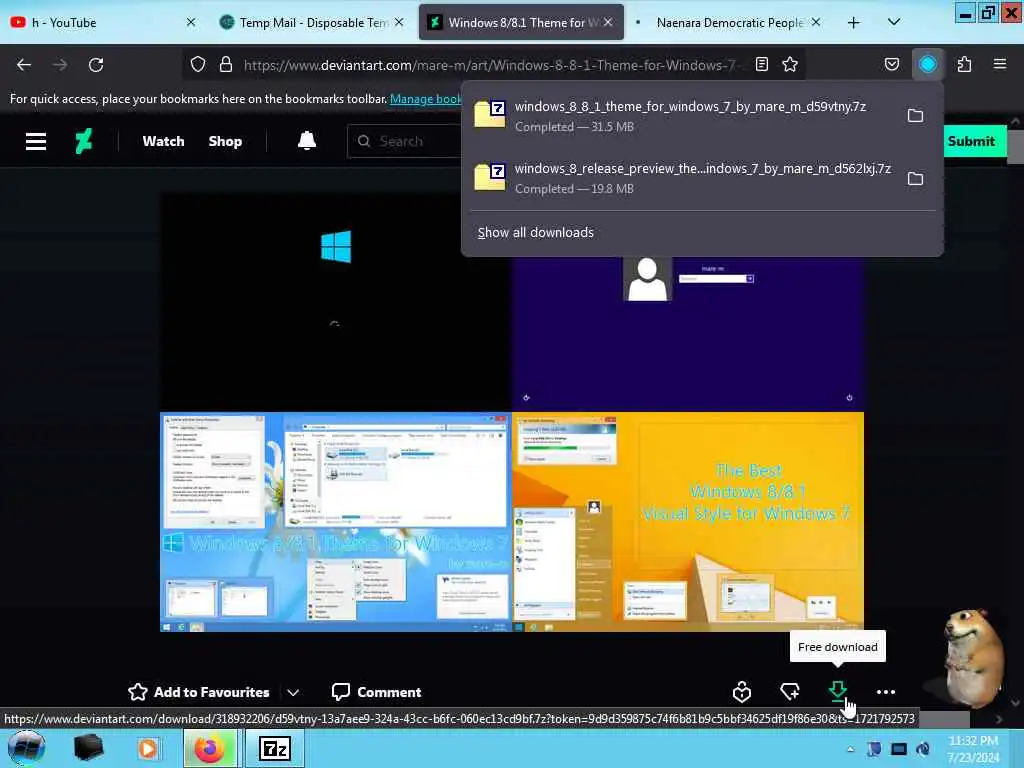Open the three-dots more options menu

coord(886,692)
